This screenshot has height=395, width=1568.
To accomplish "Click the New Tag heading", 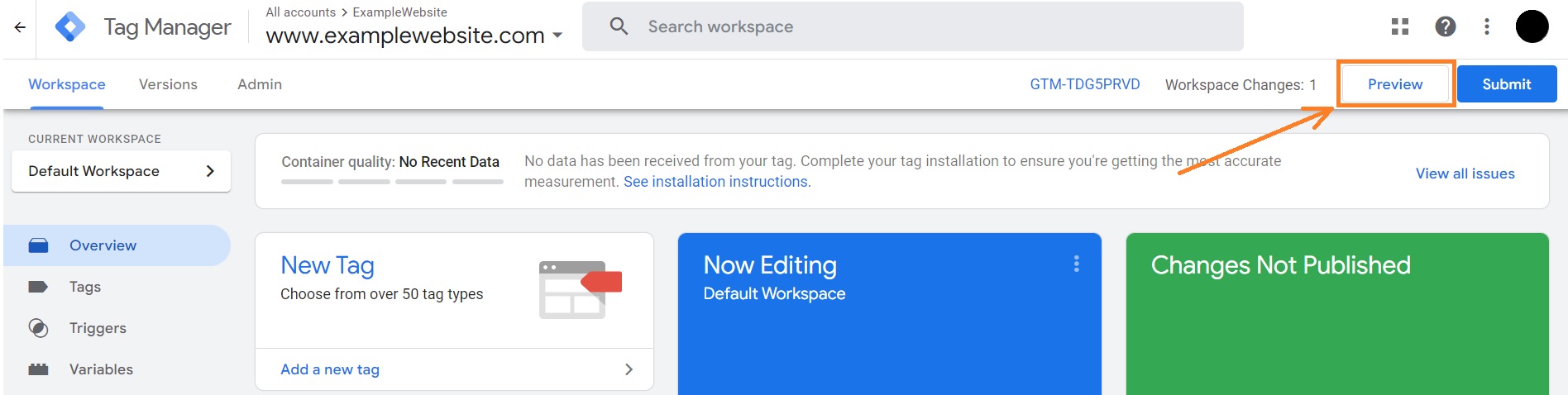I will pos(327,265).
